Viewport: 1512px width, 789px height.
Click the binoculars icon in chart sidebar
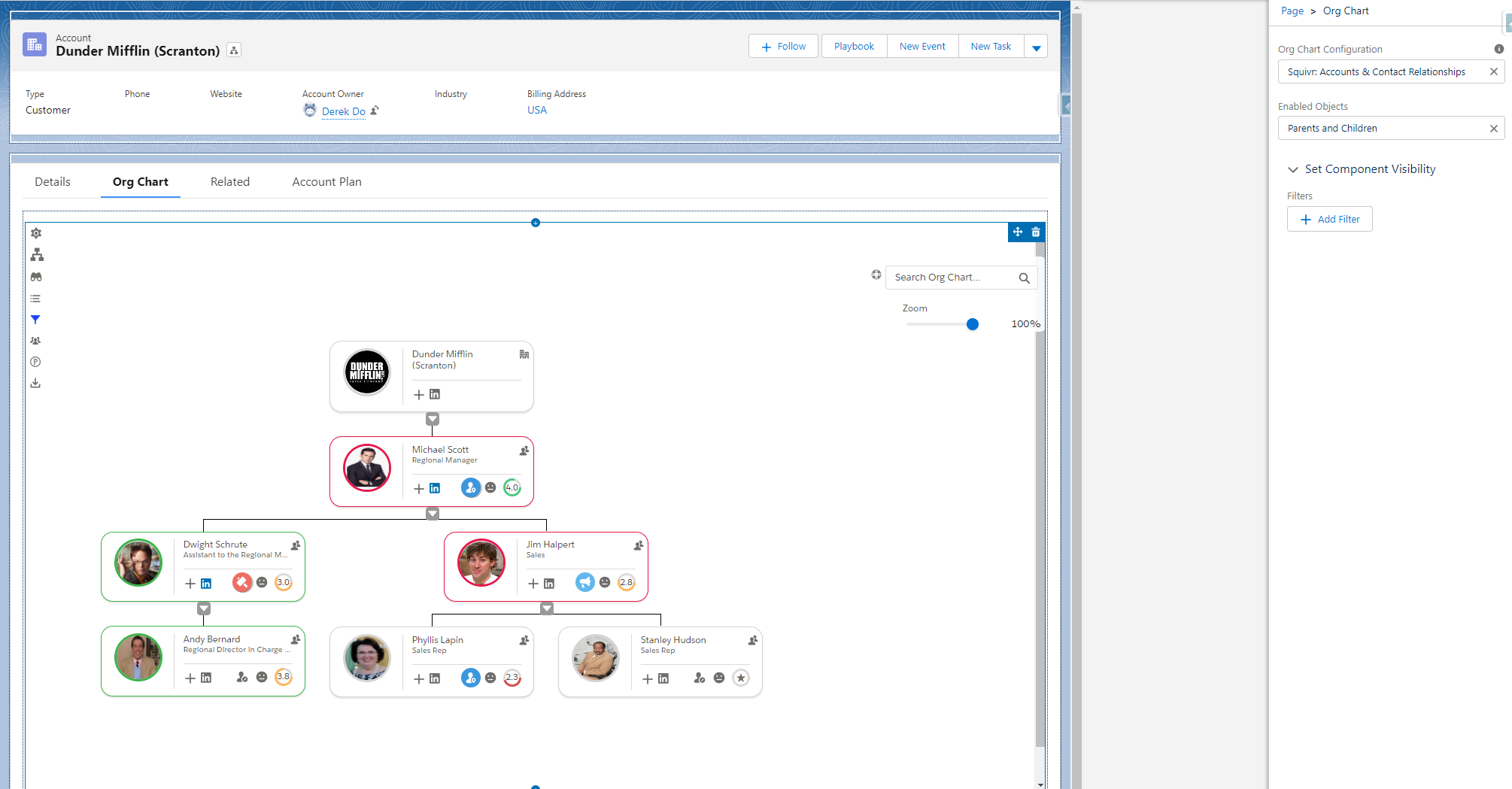[x=36, y=277]
